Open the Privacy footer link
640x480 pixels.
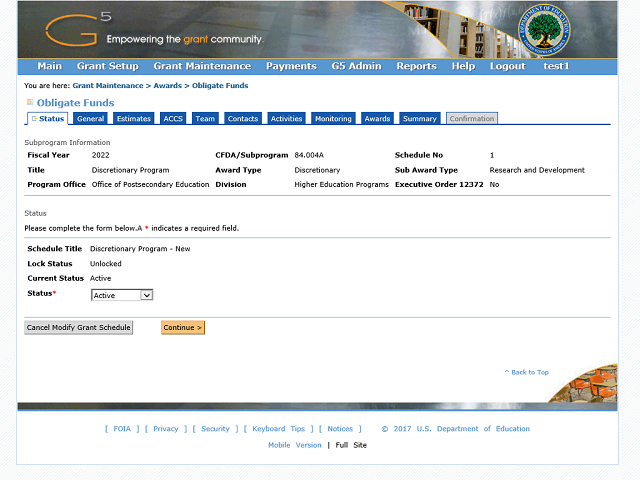pyautogui.click(x=166, y=429)
